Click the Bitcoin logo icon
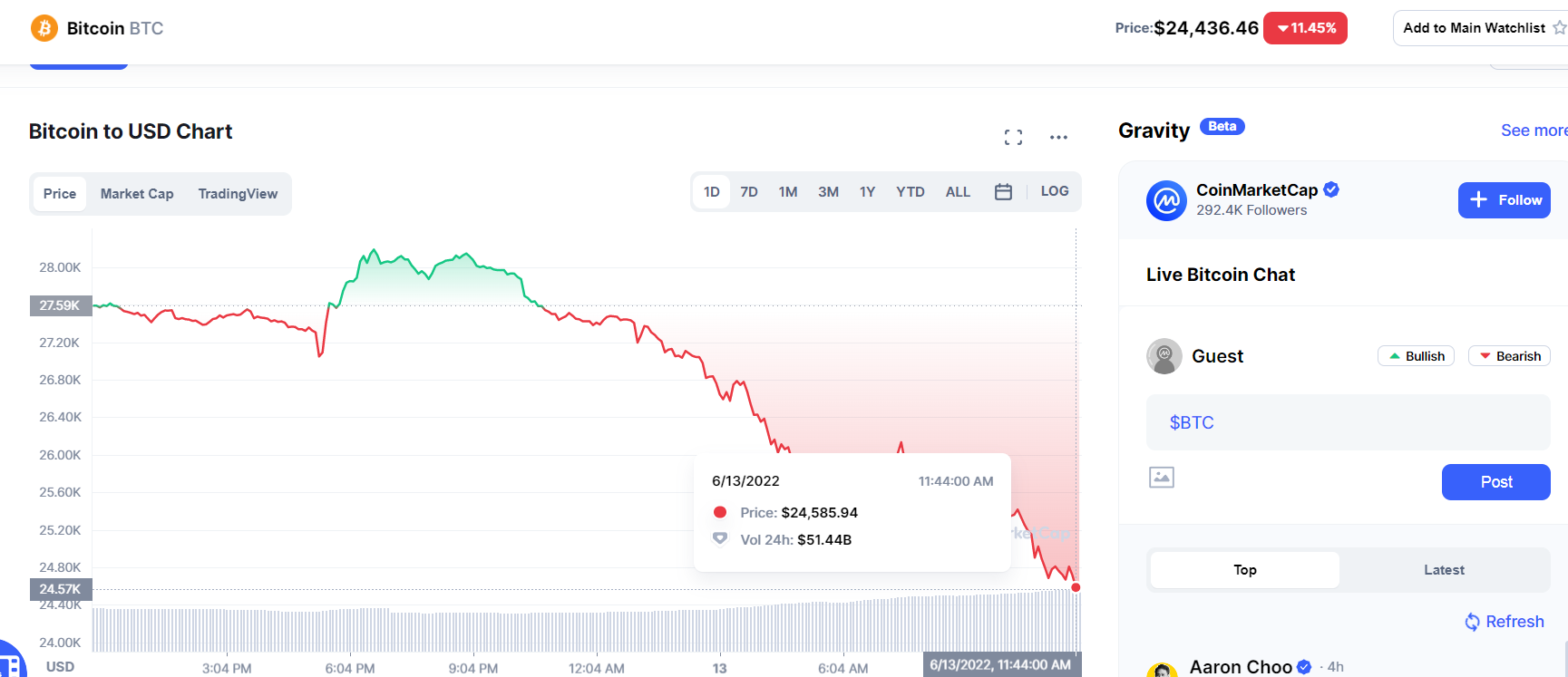This screenshot has height=677, width=1568. pyautogui.click(x=44, y=28)
